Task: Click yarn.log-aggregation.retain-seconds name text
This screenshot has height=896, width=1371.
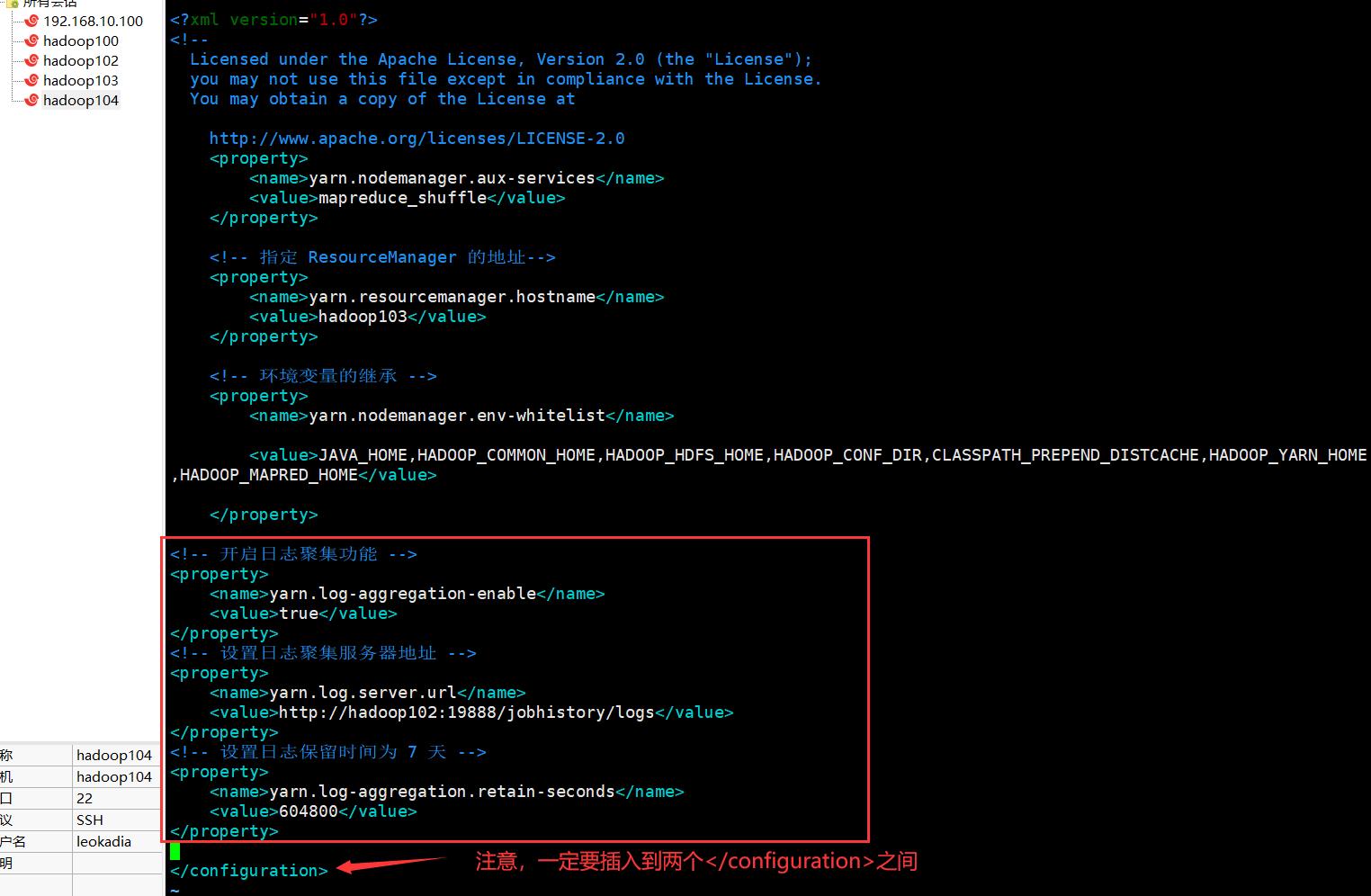Action: coord(442,792)
